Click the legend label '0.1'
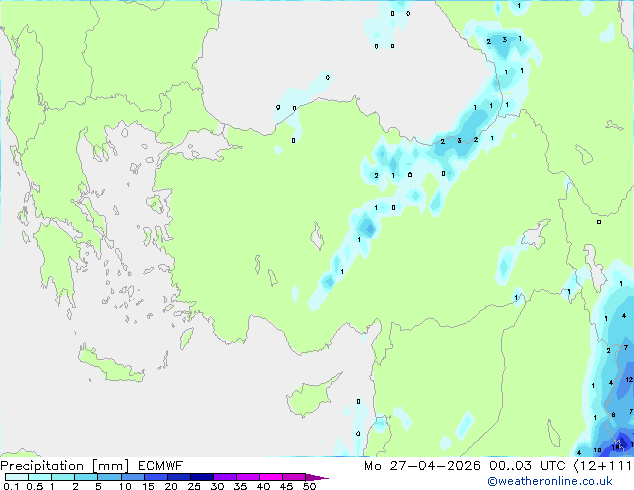The height and width of the screenshot is (490, 634). coord(11,486)
